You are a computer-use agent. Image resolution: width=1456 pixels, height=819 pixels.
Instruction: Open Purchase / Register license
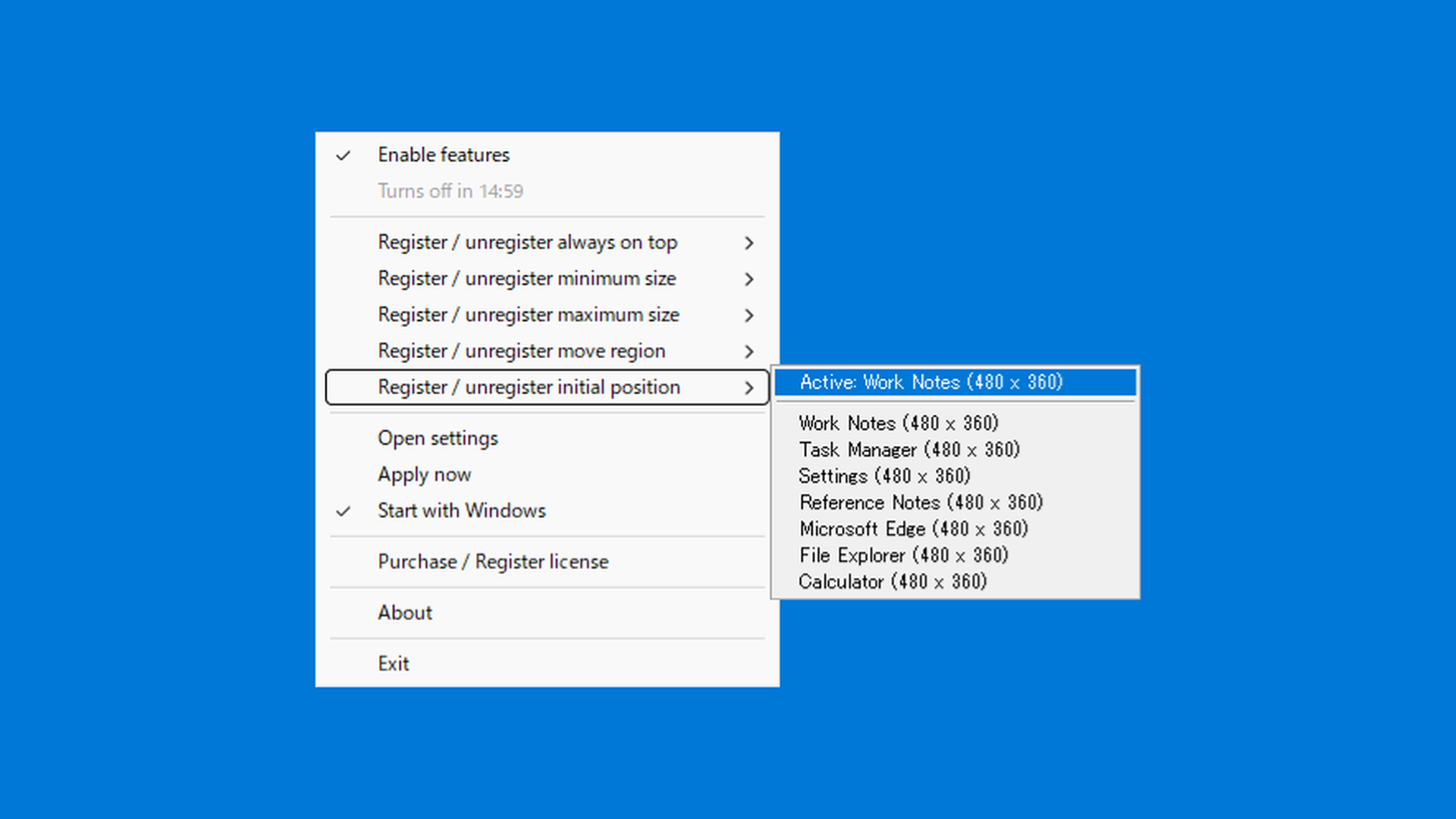coord(547,562)
